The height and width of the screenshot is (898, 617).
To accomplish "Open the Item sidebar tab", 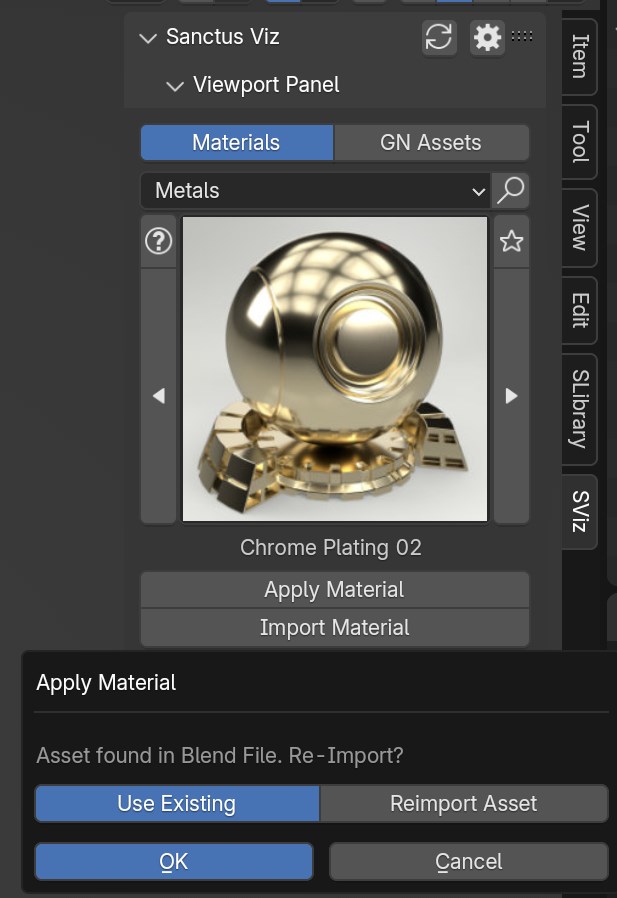I will click(x=580, y=56).
